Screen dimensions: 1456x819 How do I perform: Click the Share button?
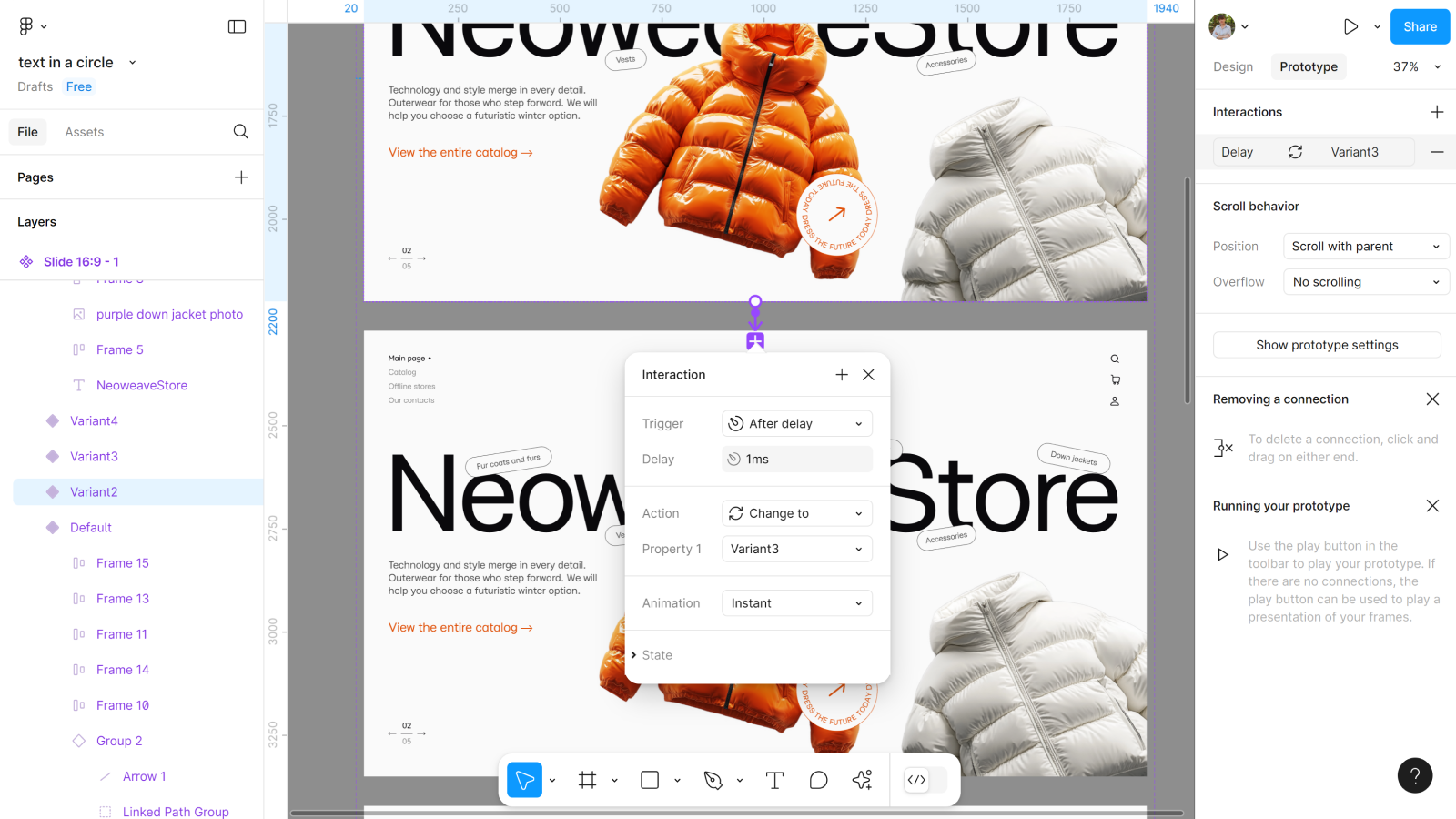tap(1420, 26)
